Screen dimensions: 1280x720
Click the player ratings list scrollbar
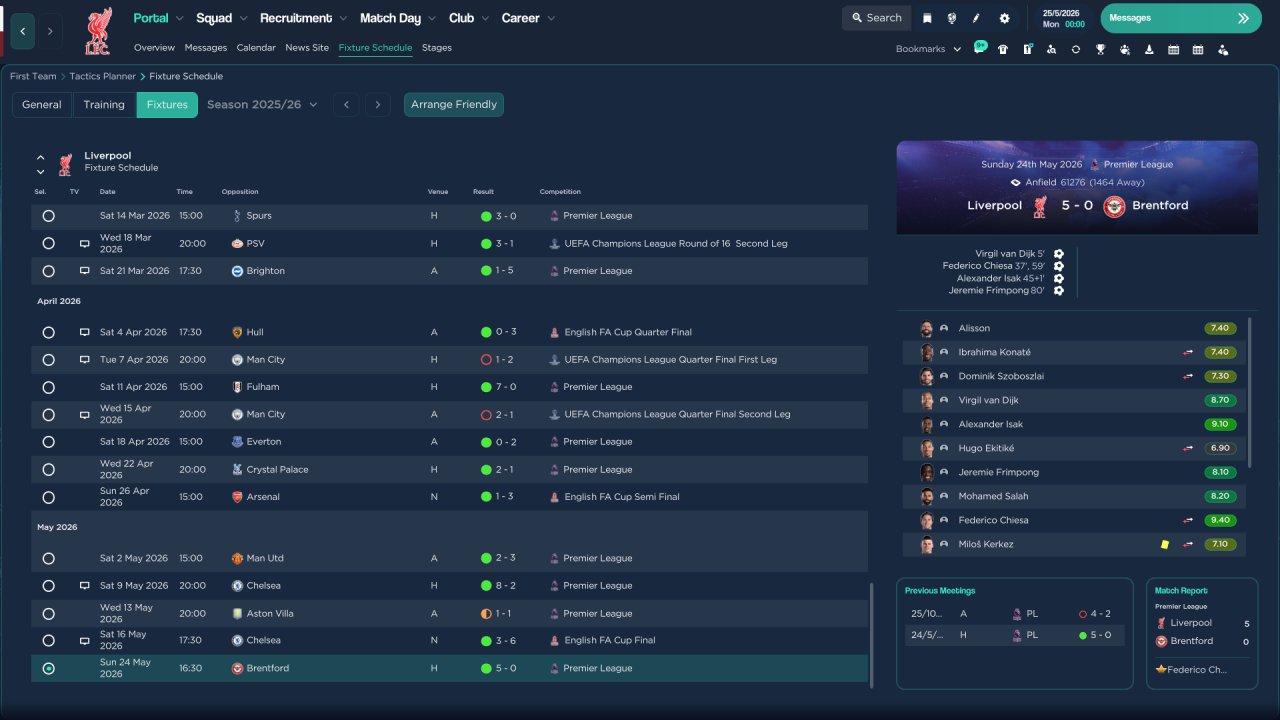(x=1250, y=392)
